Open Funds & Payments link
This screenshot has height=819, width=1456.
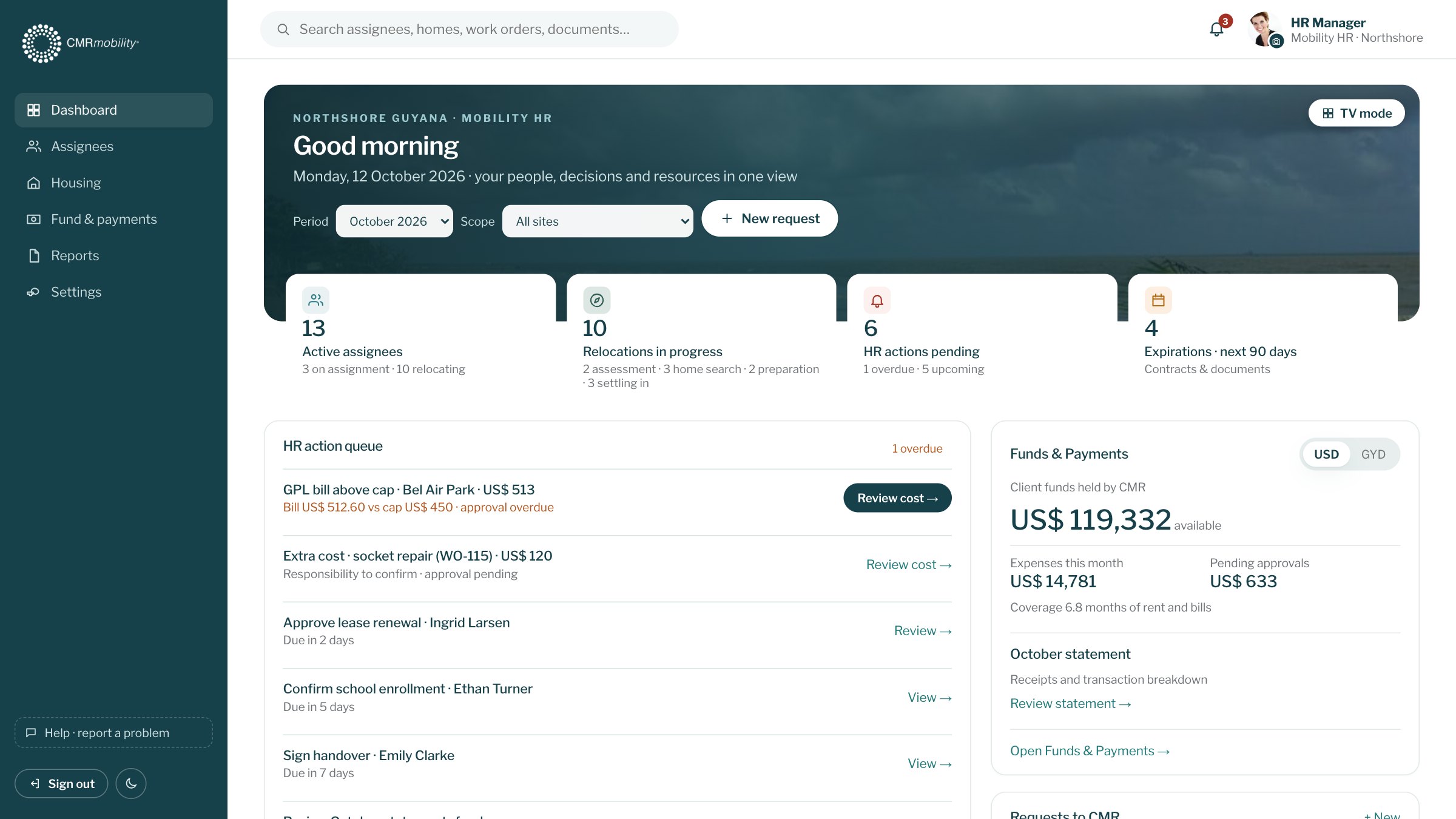(x=1090, y=750)
